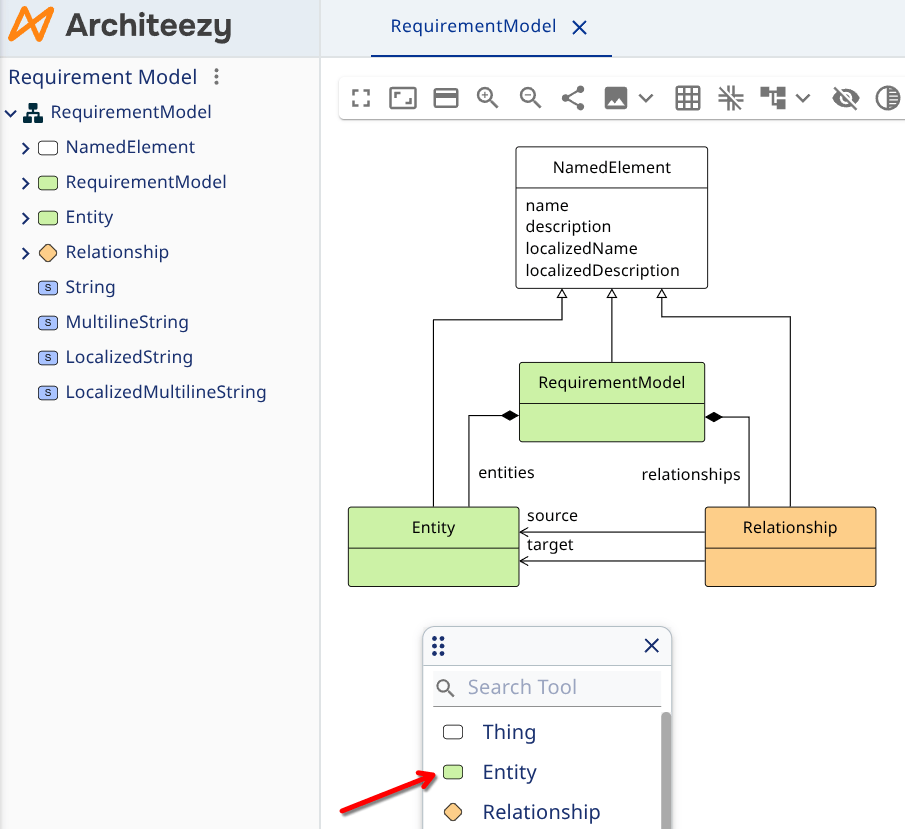Zoom out of the diagram
The image size is (905, 829).
530,98
